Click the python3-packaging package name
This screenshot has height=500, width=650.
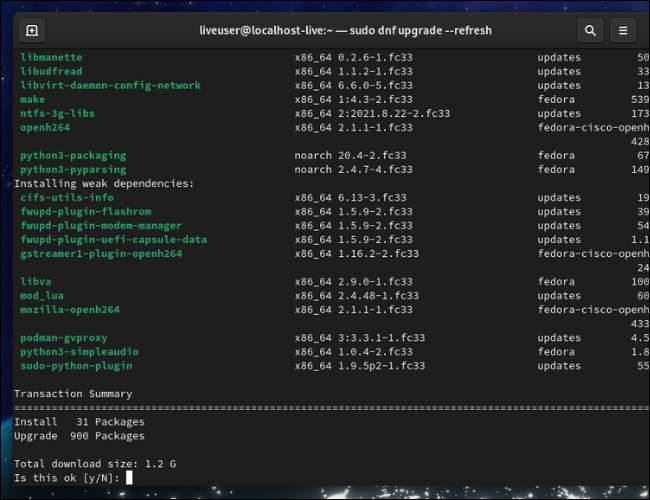73,155
